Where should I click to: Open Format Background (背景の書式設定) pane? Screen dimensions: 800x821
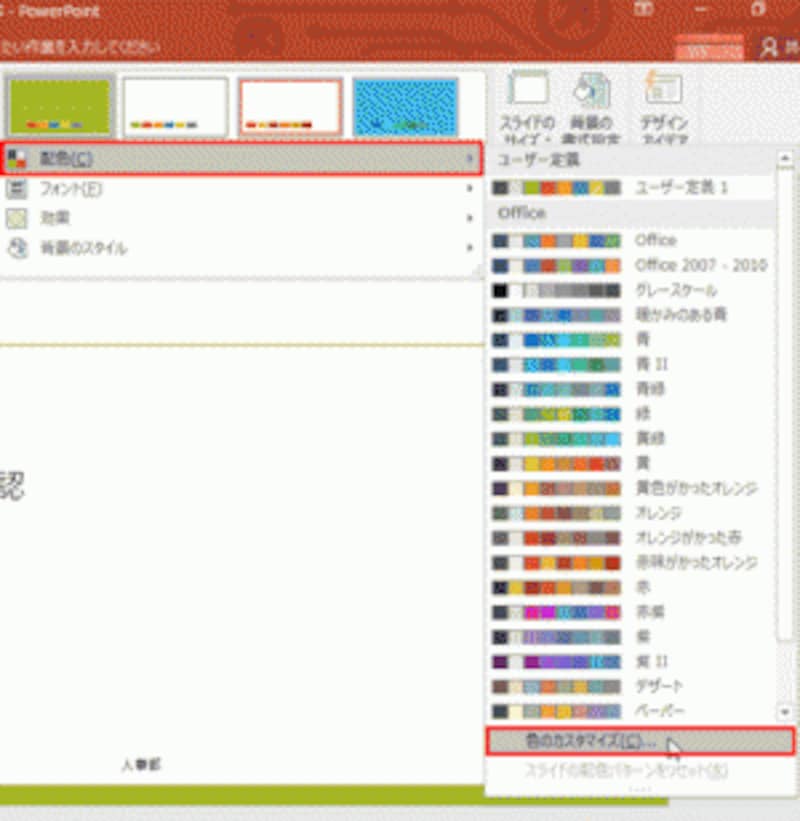tap(591, 107)
